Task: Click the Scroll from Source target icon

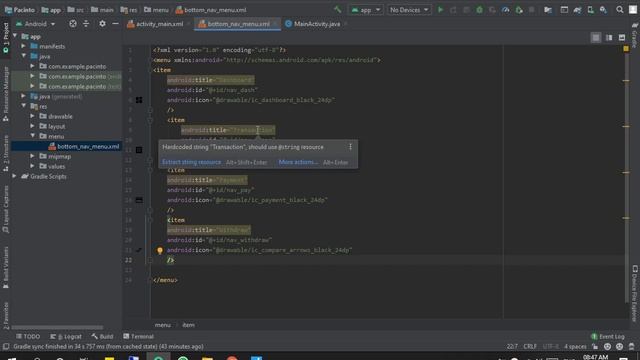Action: [x=73, y=24]
